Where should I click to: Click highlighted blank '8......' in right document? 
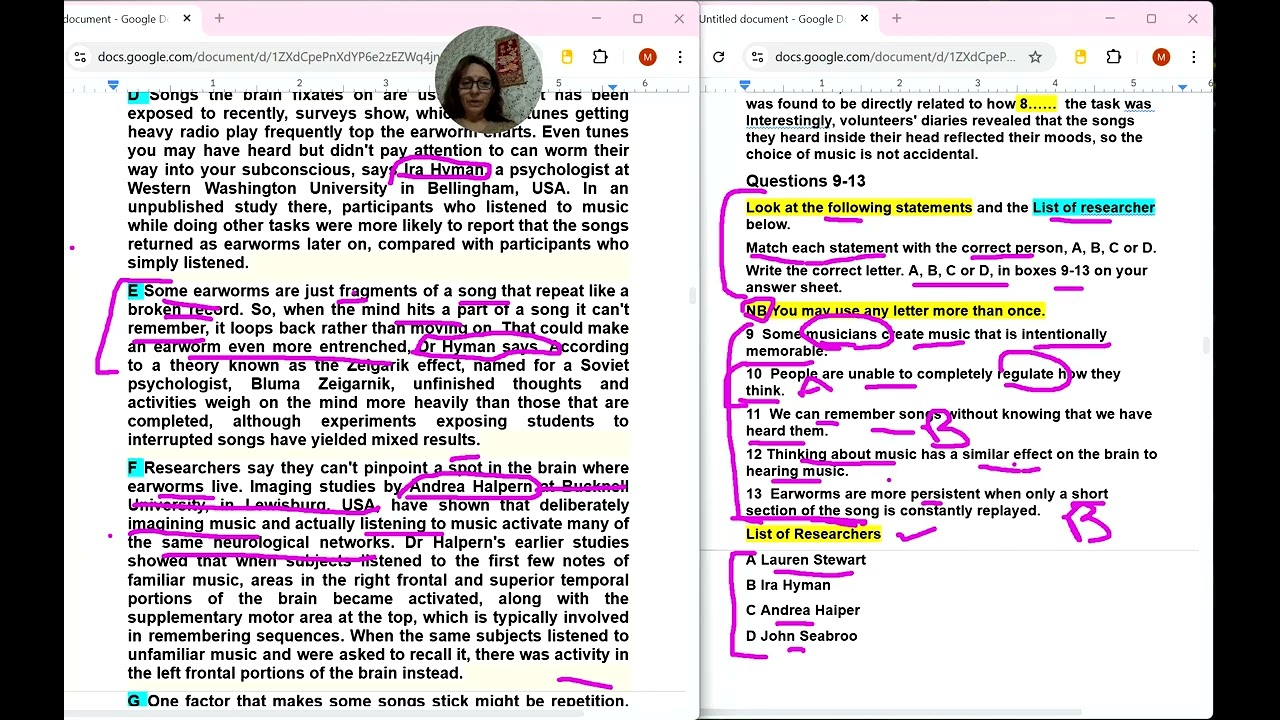(1037, 104)
